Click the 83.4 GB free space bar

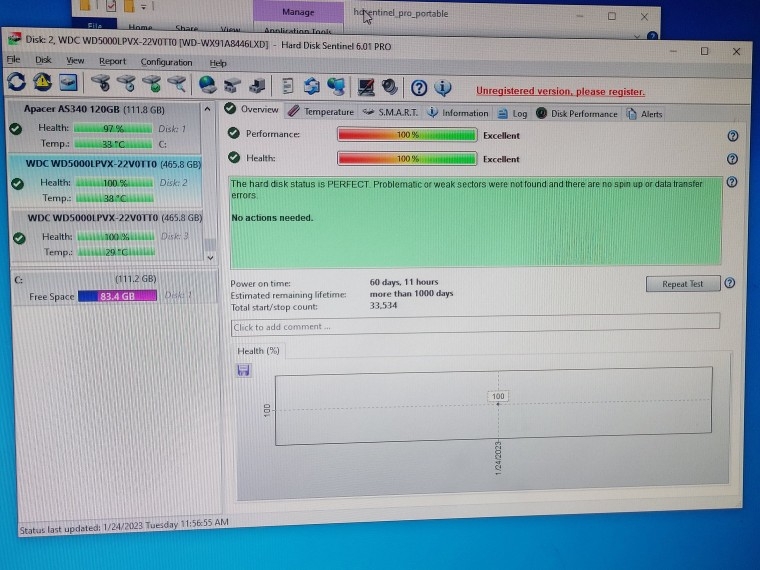[117, 296]
